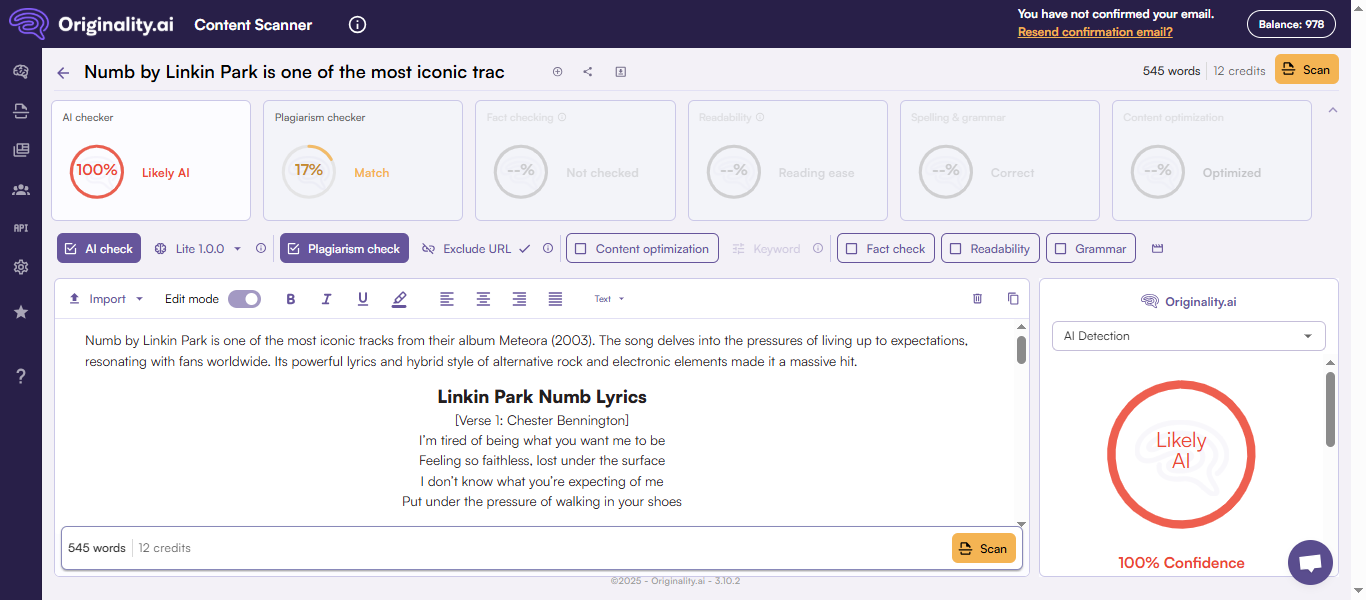Toggle the Exclude URL option

click(475, 249)
